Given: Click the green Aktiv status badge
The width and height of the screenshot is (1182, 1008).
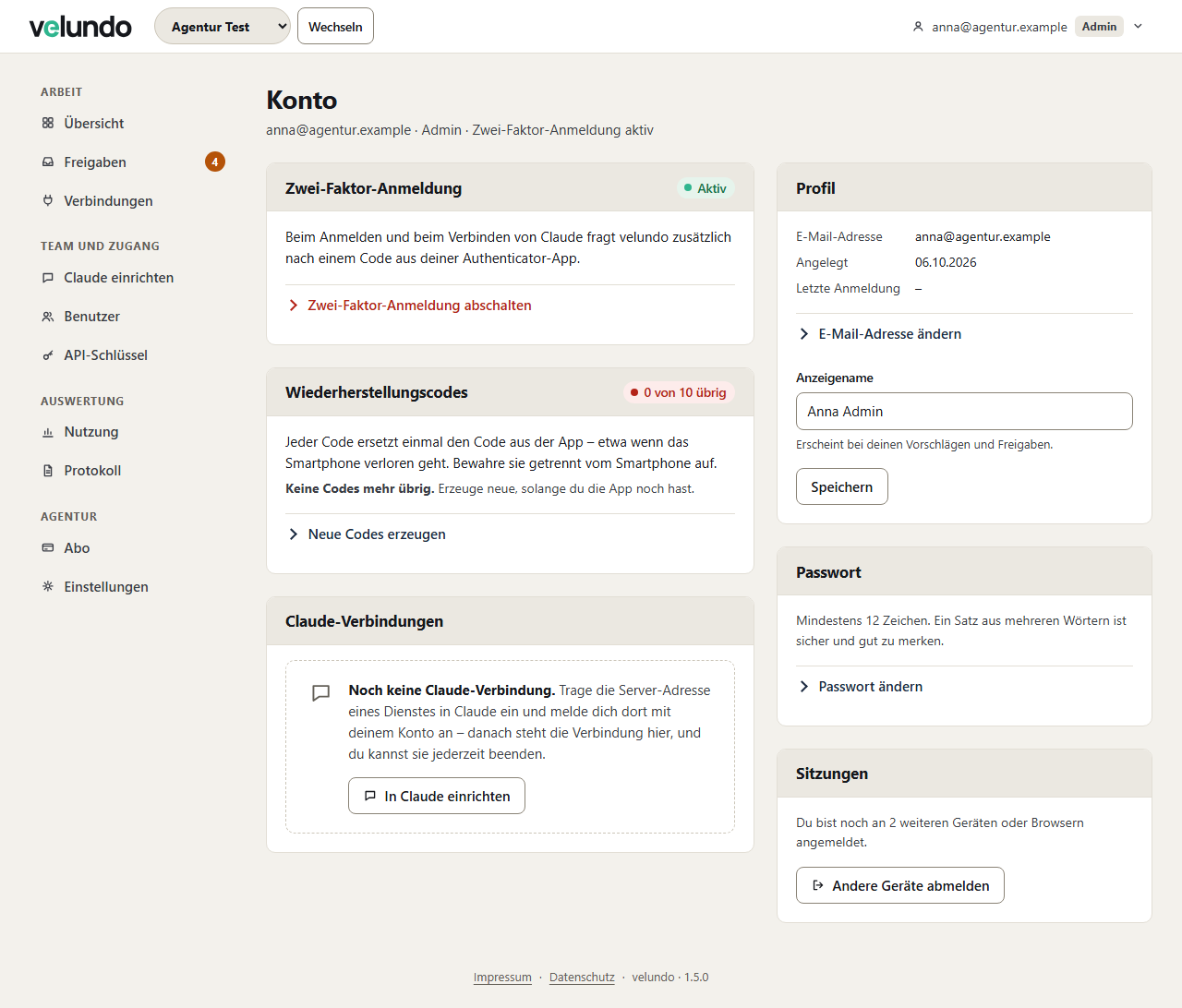Looking at the screenshot, I should (x=706, y=188).
